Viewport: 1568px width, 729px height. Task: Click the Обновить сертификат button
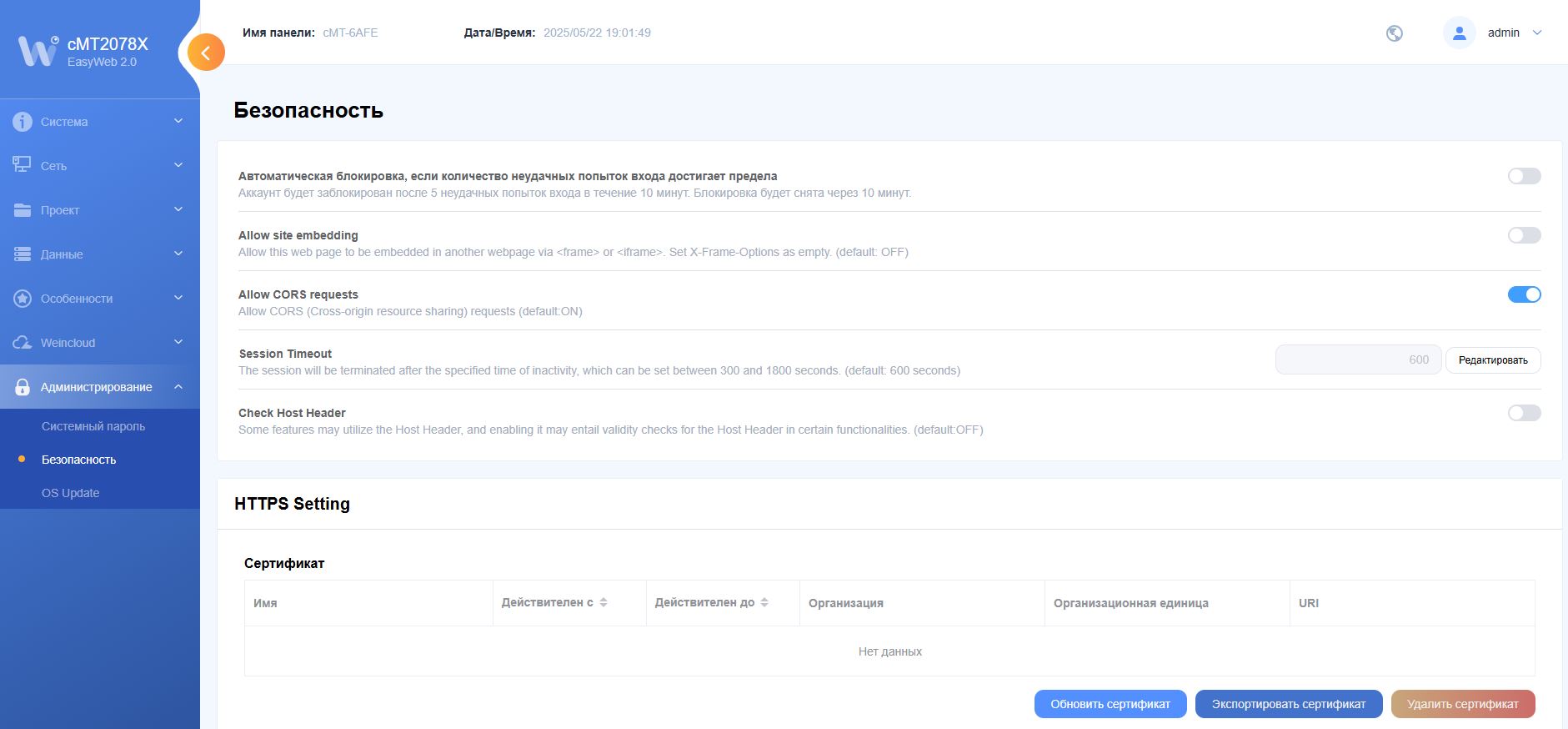click(x=1110, y=704)
